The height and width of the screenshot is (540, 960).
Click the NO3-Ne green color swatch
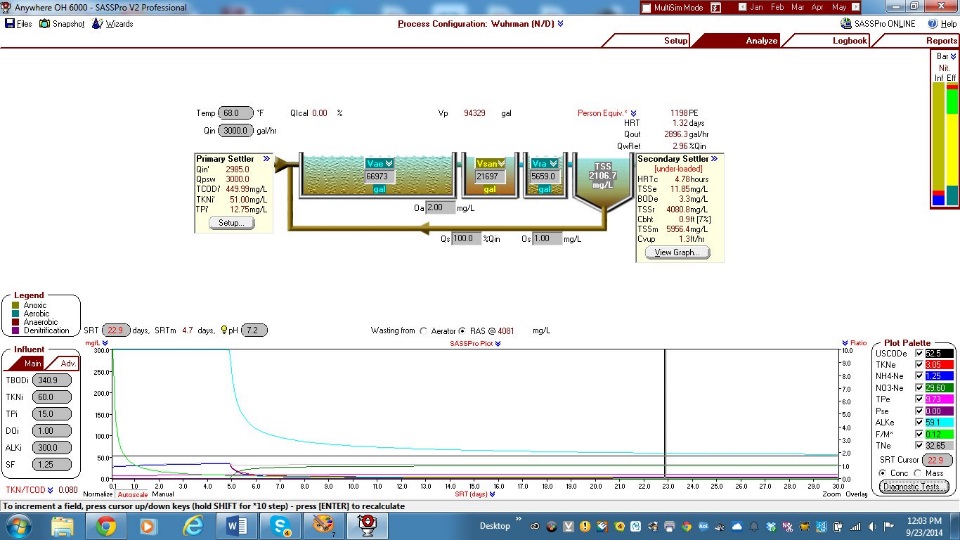(939, 387)
